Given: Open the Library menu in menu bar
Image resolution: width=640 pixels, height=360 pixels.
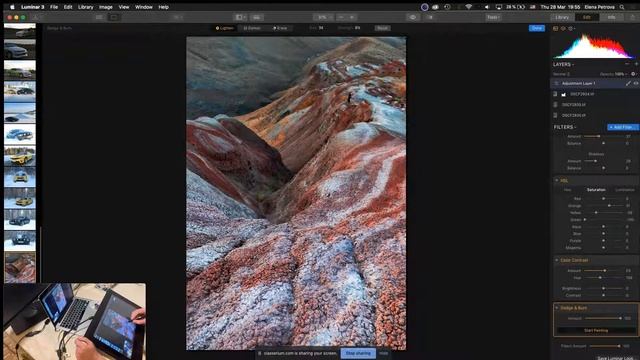Looking at the screenshot, I should pos(86,7).
